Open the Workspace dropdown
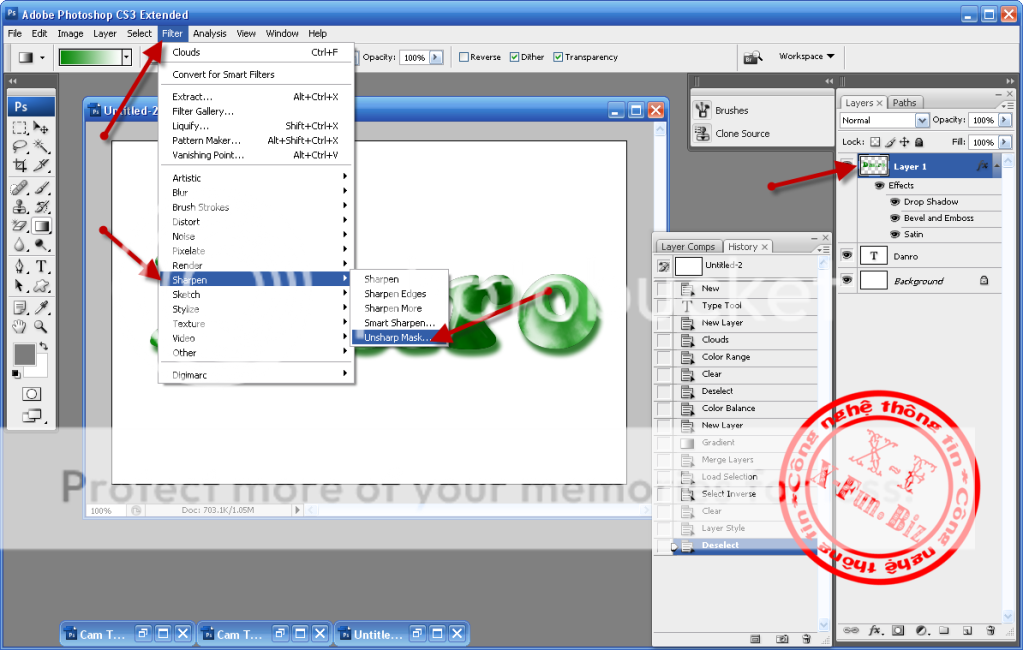 coord(806,56)
